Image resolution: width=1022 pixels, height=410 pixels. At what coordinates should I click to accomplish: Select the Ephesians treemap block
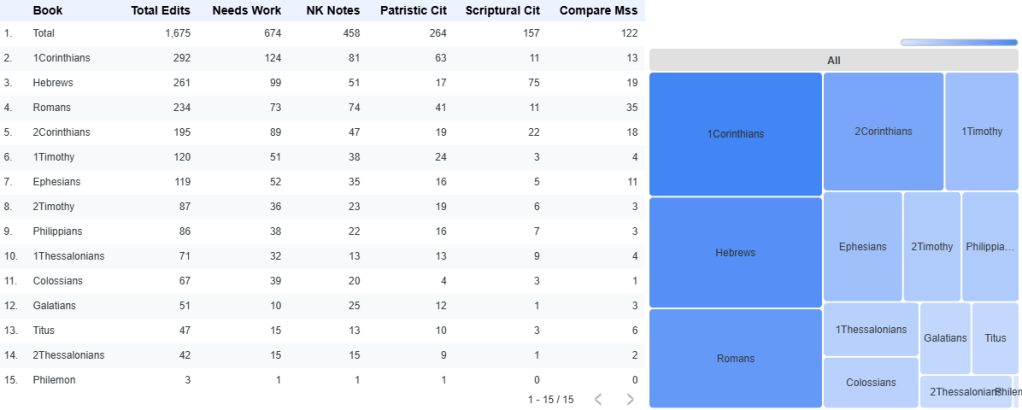(x=862, y=246)
